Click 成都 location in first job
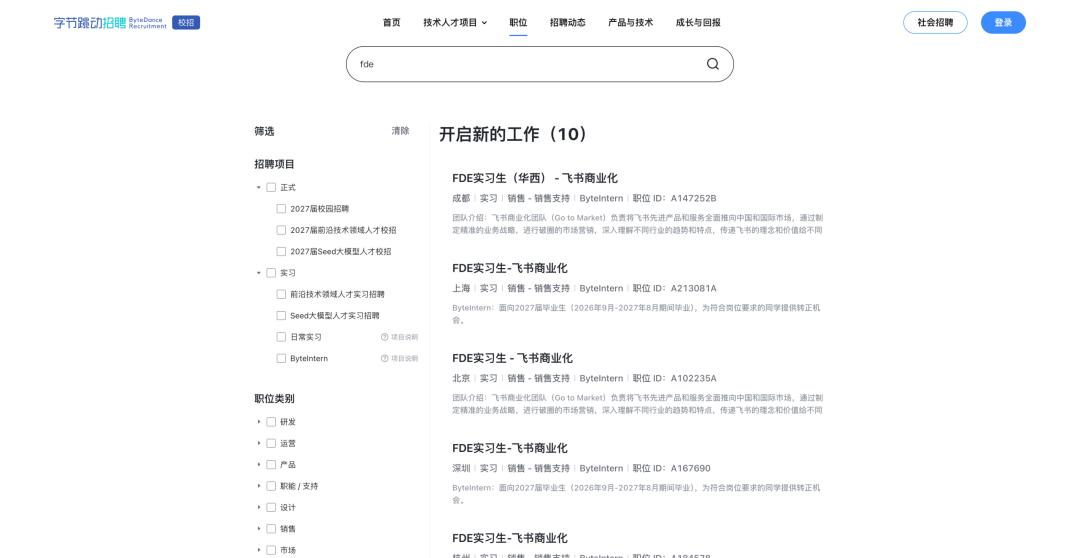 [x=461, y=198]
